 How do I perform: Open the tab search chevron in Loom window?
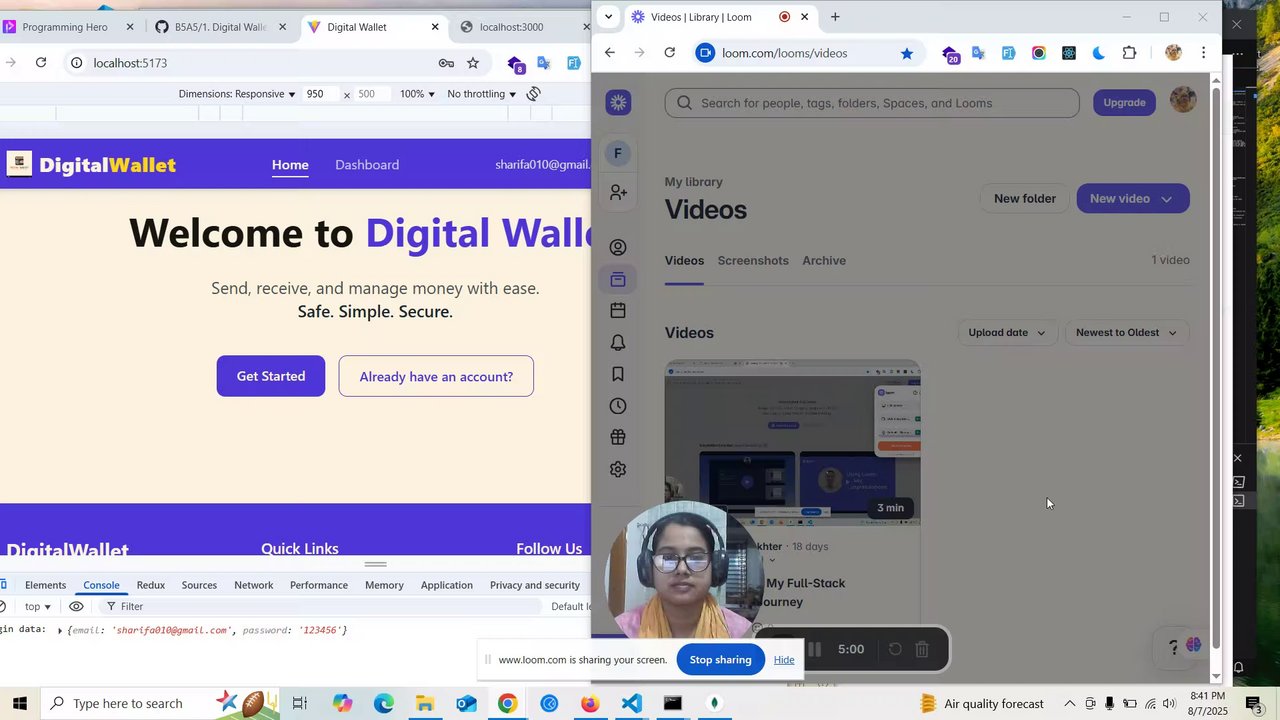tap(608, 17)
